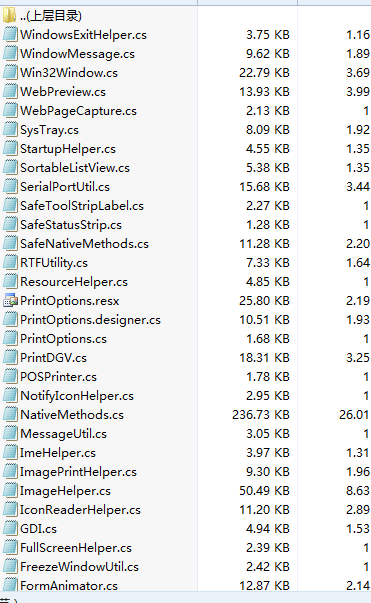This screenshot has width=371, height=603.
Task: Select SafeNativeMethods.cs file name
Action: click(x=84, y=244)
